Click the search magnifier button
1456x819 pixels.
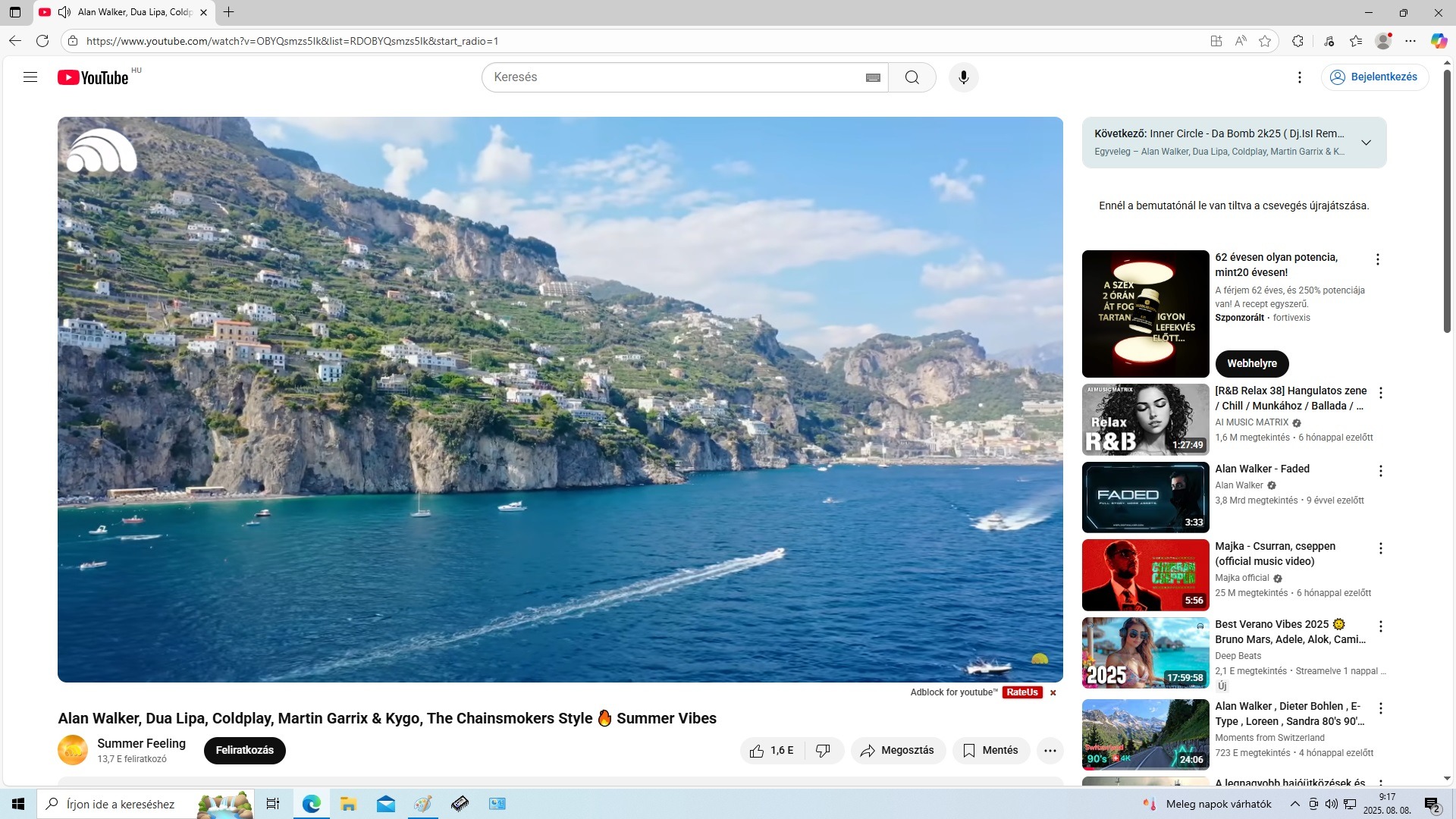pyautogui.click(x=912, y=77)
